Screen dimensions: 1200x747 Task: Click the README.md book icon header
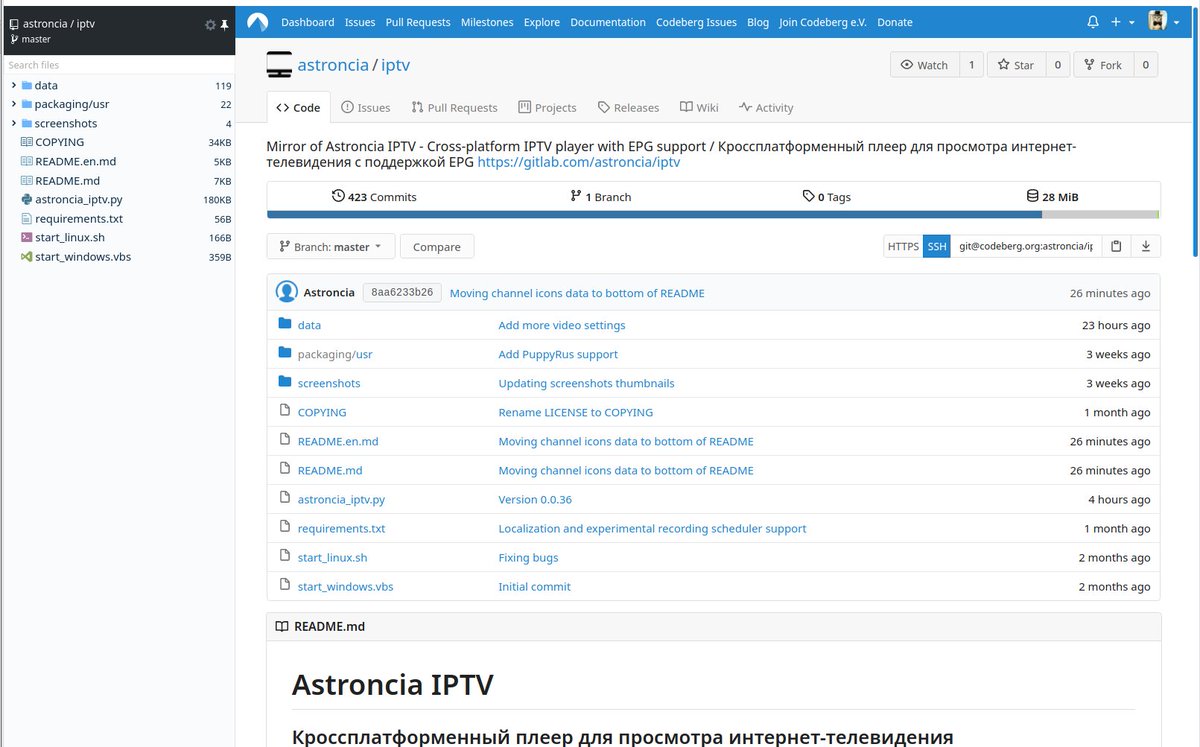point(283,627)
